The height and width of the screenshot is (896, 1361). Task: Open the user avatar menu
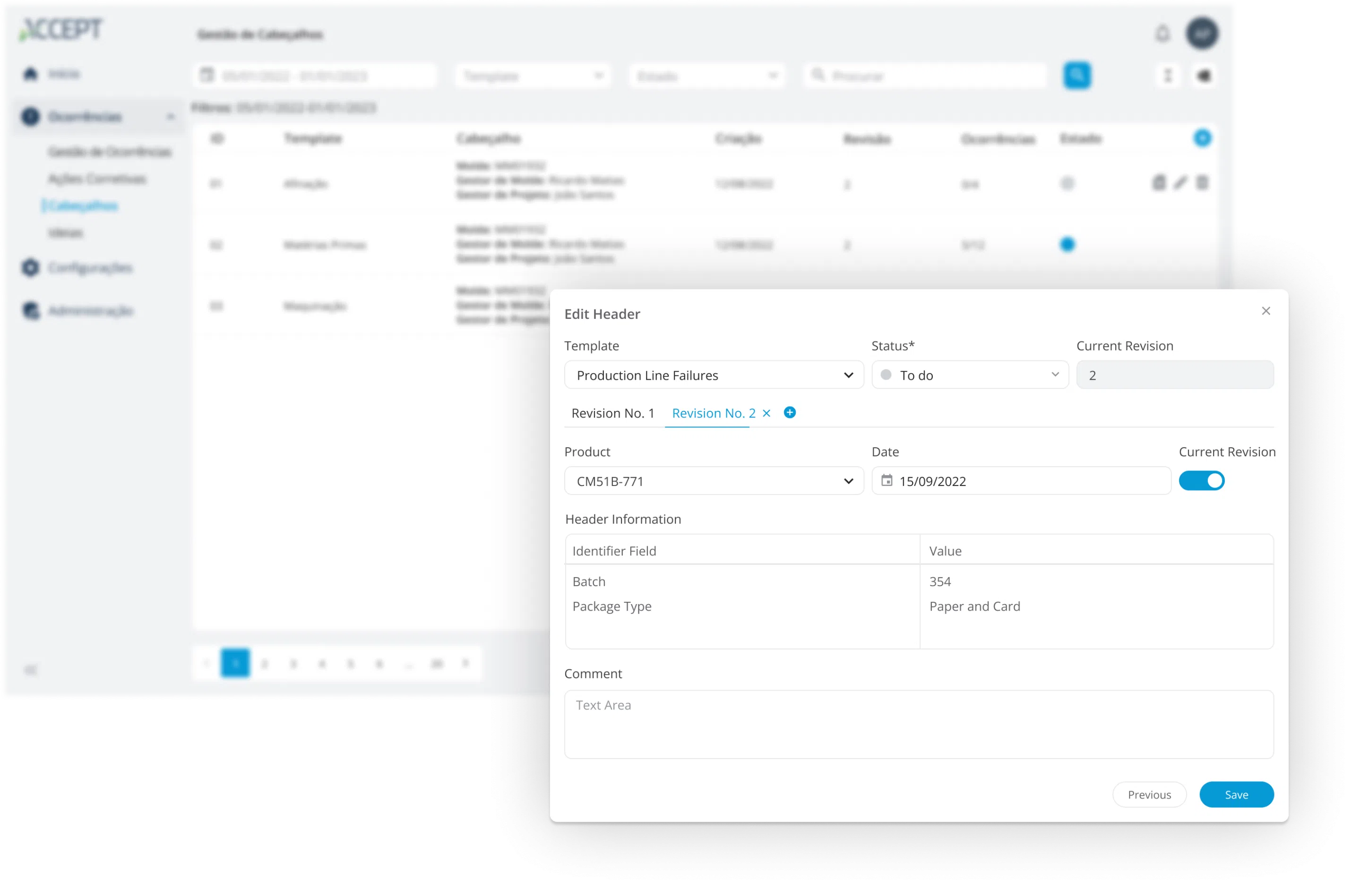(1202, 34)
